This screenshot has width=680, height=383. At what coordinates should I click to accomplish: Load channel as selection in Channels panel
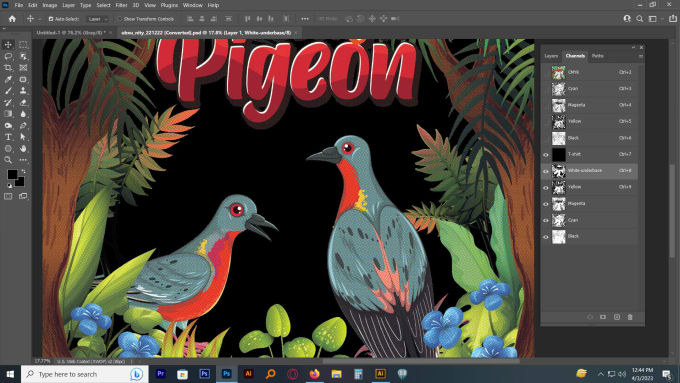[x=590, y=317]
